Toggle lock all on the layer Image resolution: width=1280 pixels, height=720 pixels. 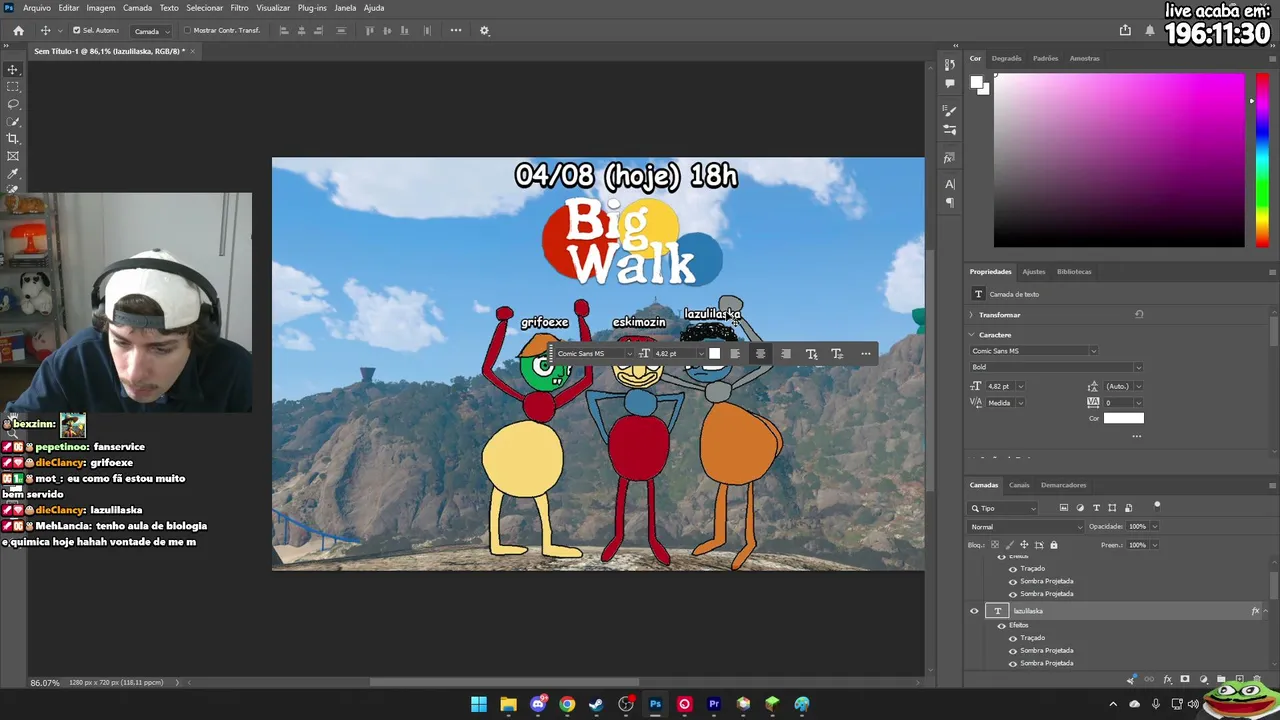[1053, 545]
